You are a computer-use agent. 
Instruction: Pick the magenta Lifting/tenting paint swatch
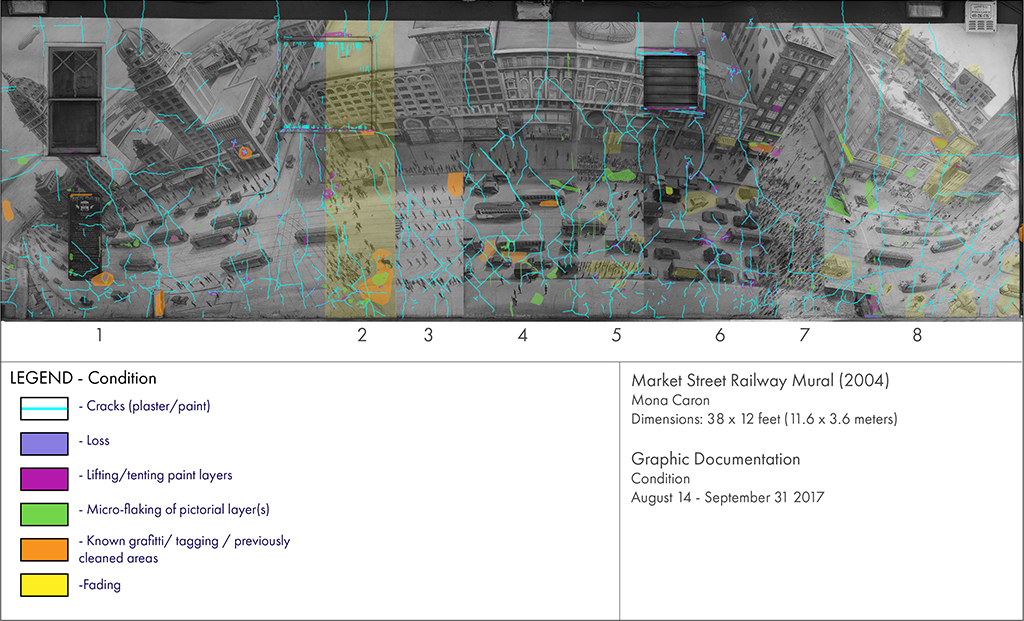click(45, 477)
